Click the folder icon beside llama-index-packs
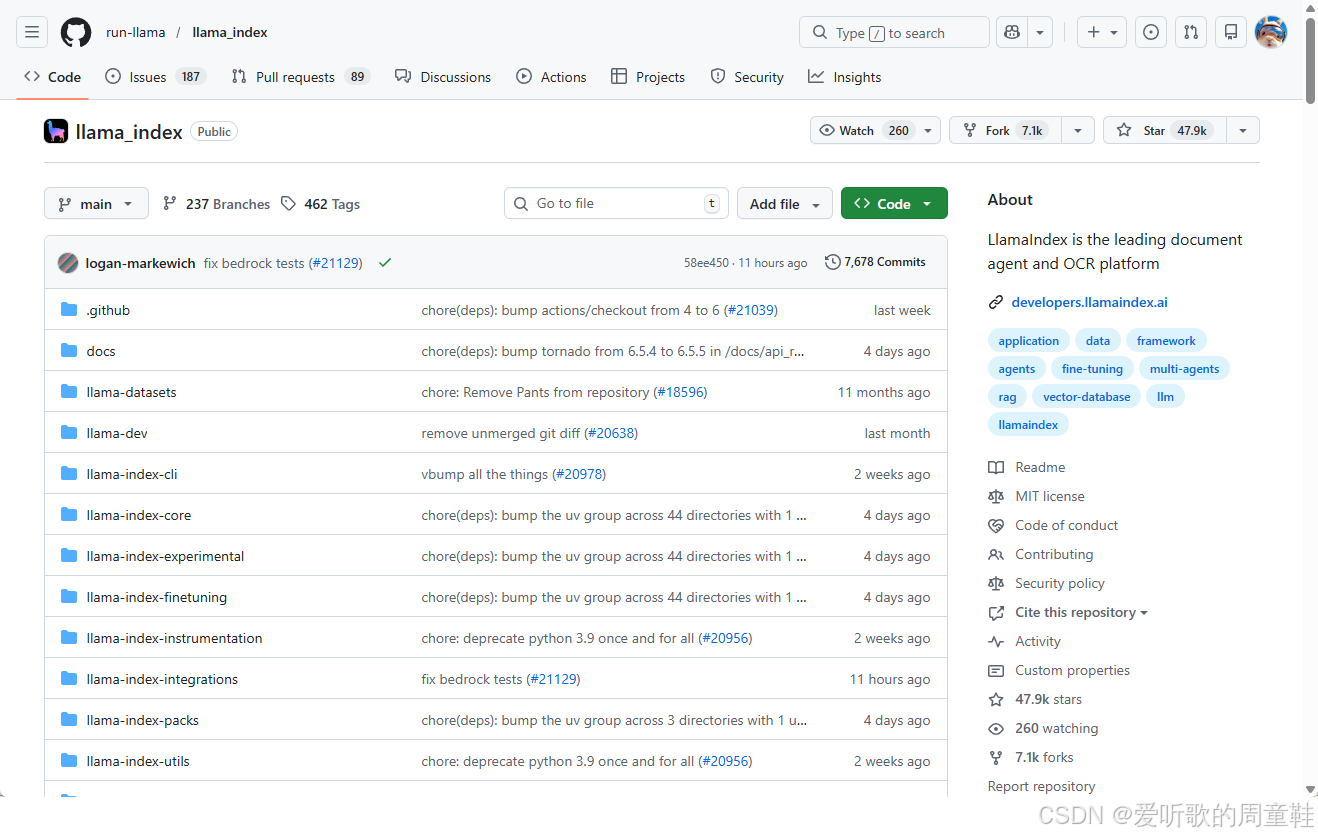Viewport: 1318px width, 837px height. [69, 720]
